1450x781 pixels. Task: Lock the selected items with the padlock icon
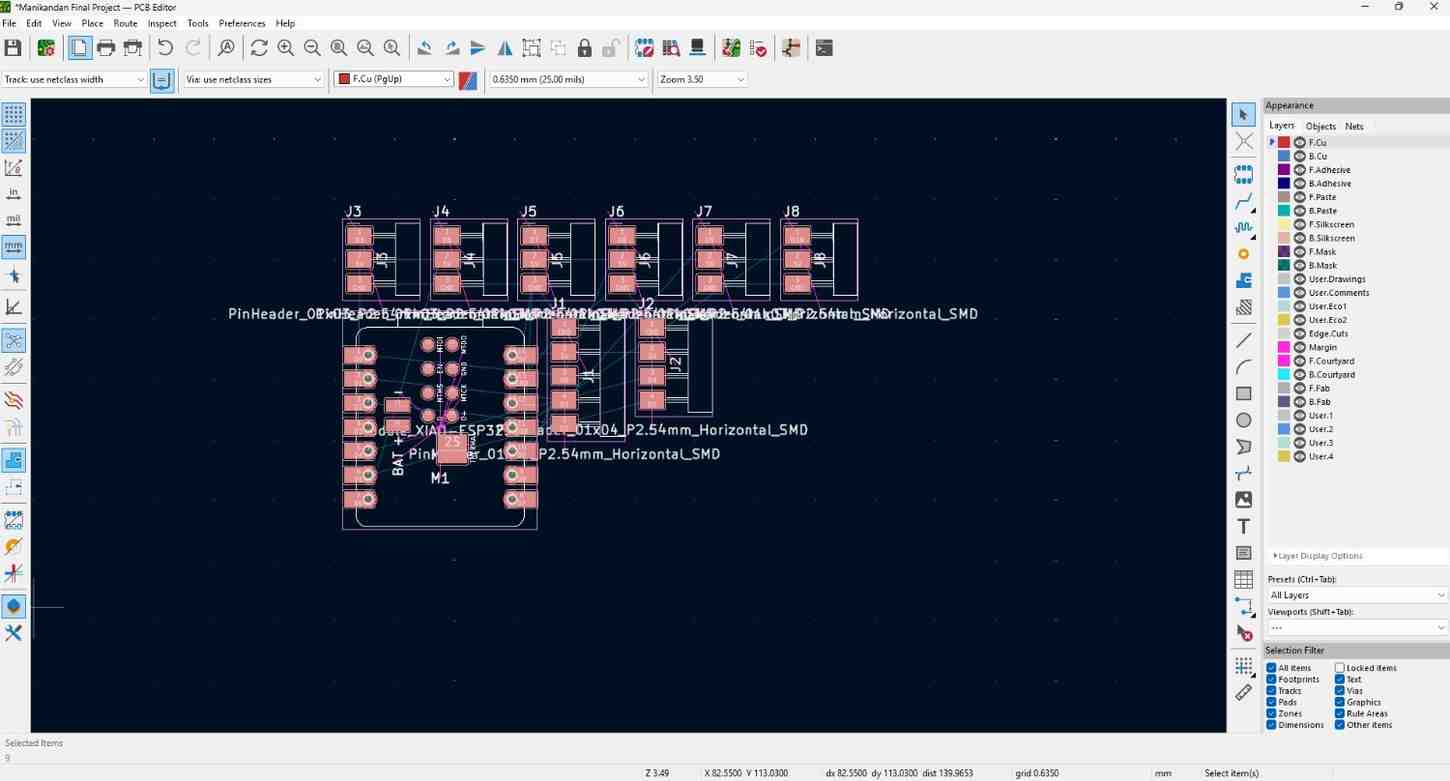pos(585,48)
